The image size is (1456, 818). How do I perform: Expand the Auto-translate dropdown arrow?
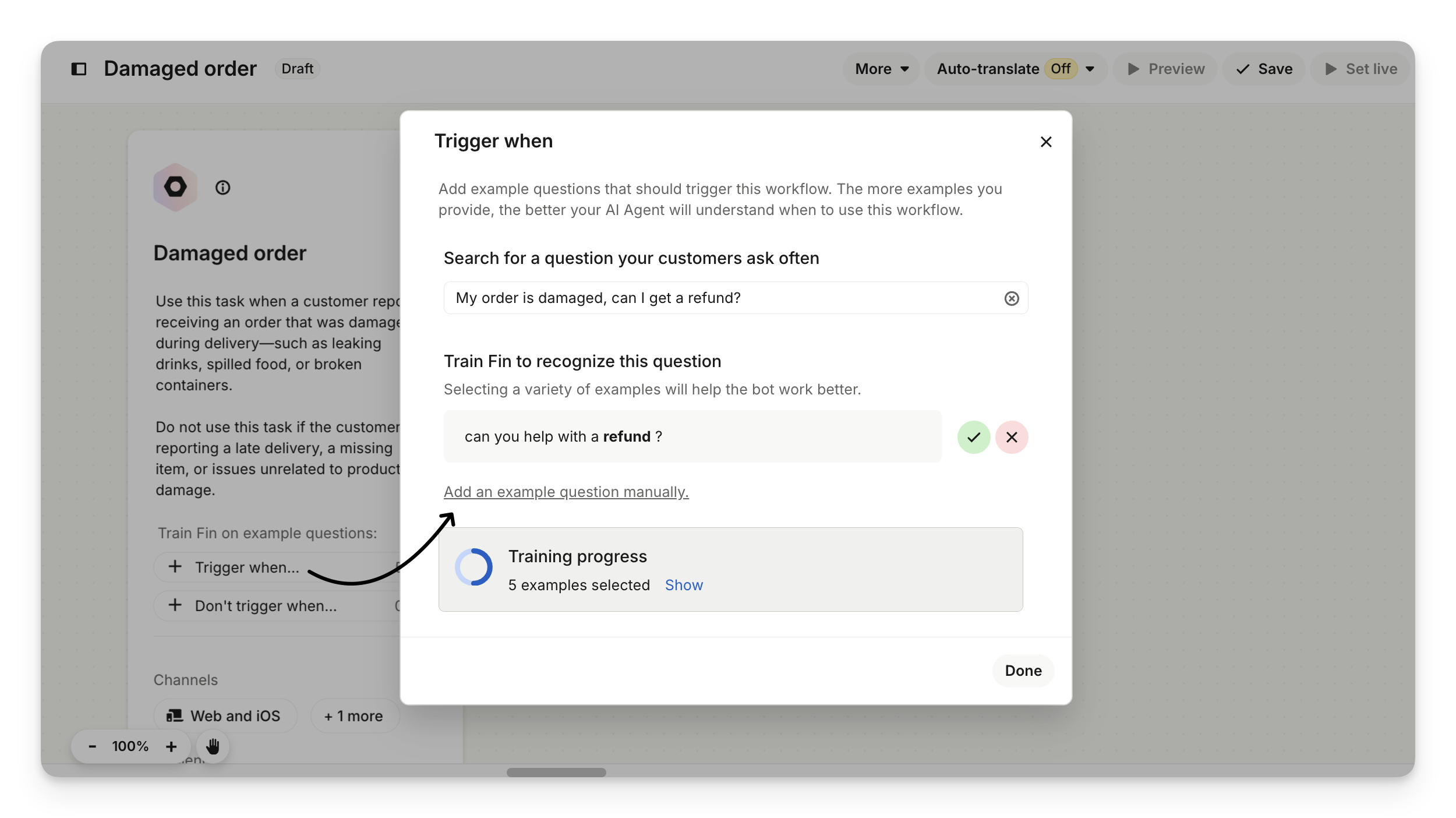click(1090, 69)
